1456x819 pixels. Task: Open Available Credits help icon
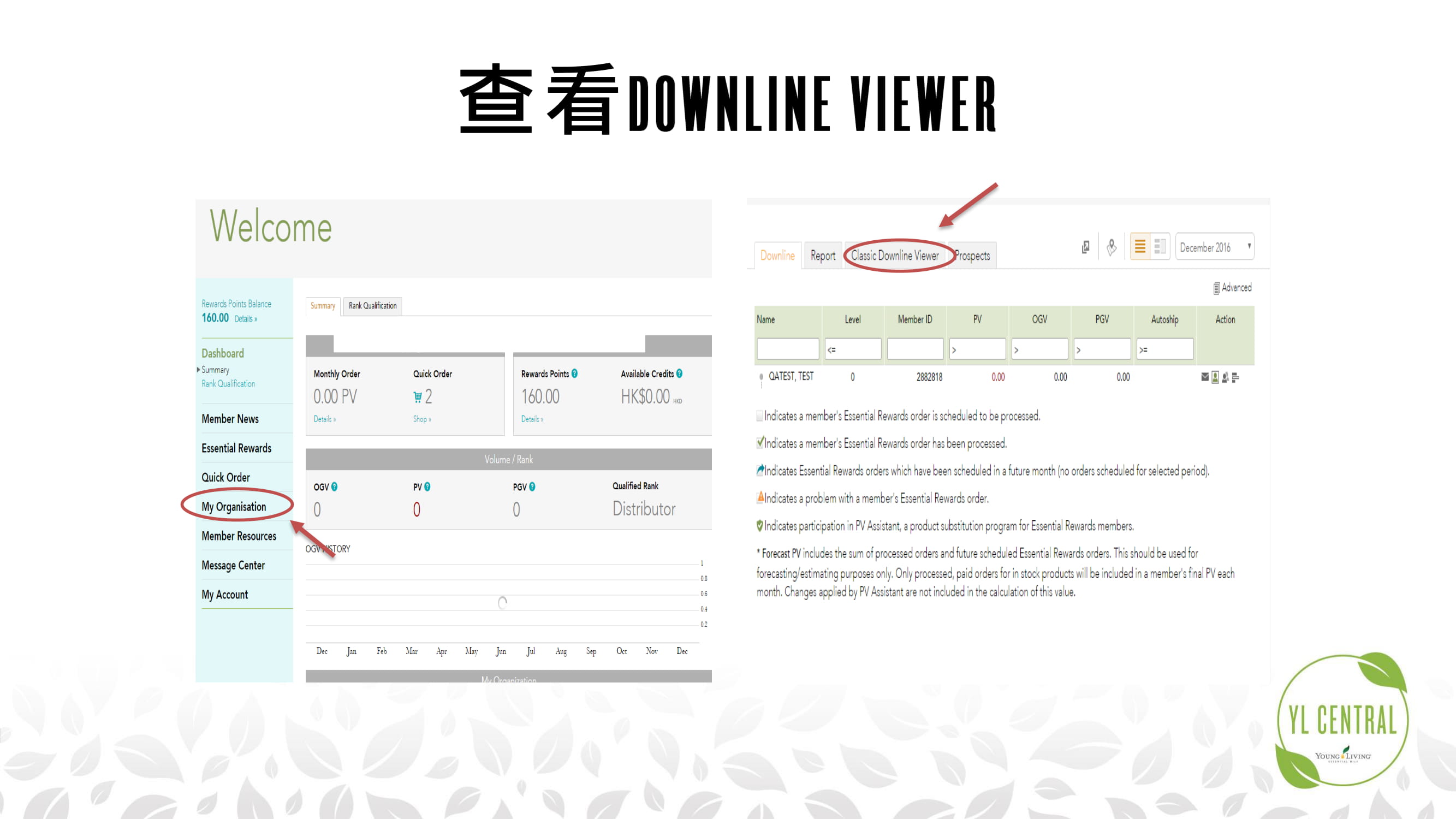tap(679, 373)
